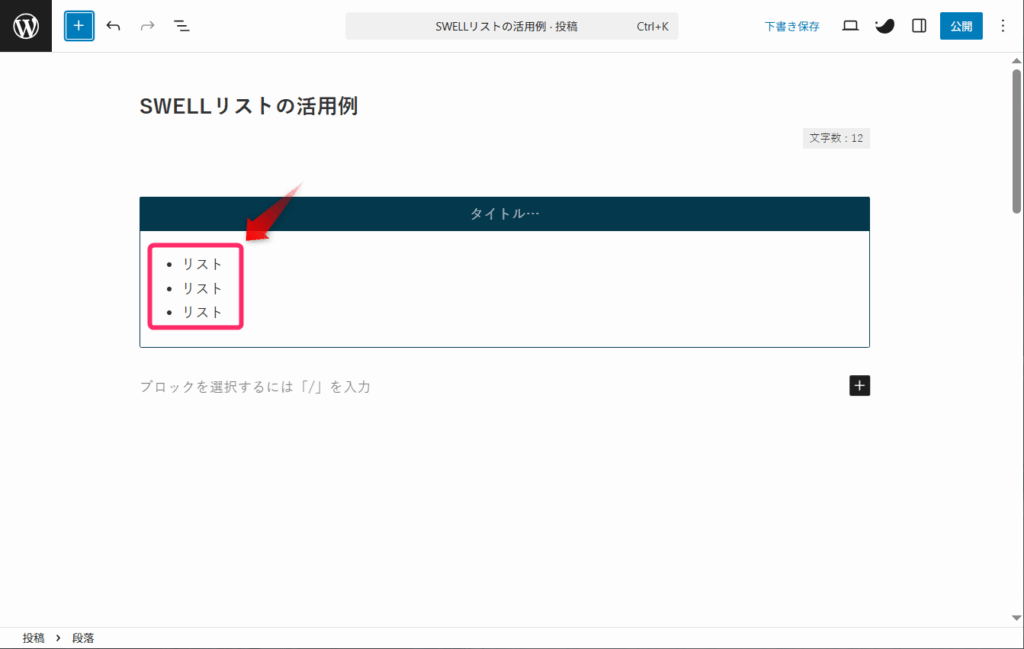Toggle the settings sidebar panel

919,26
